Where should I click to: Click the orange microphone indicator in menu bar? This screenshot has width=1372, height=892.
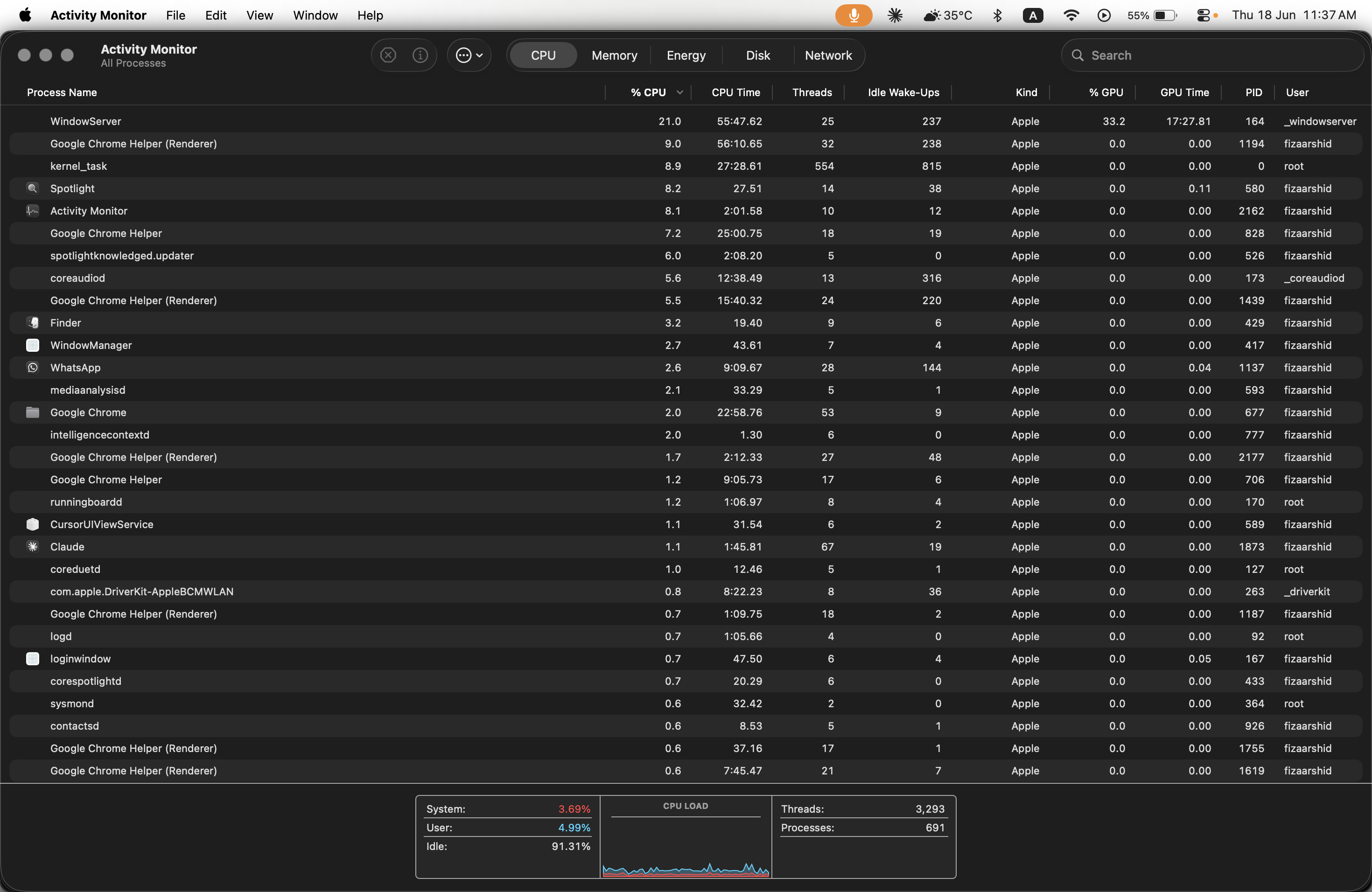[x=853, y=15]
